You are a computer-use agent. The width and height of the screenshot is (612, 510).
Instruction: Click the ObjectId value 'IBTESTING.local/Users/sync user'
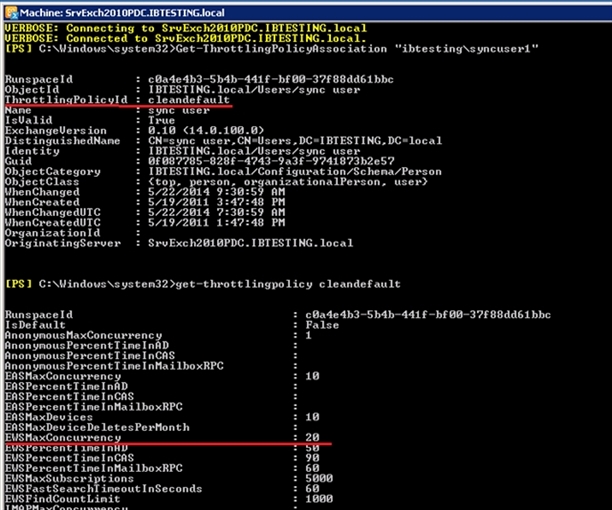pyautogui.click(x=254, y=90)
